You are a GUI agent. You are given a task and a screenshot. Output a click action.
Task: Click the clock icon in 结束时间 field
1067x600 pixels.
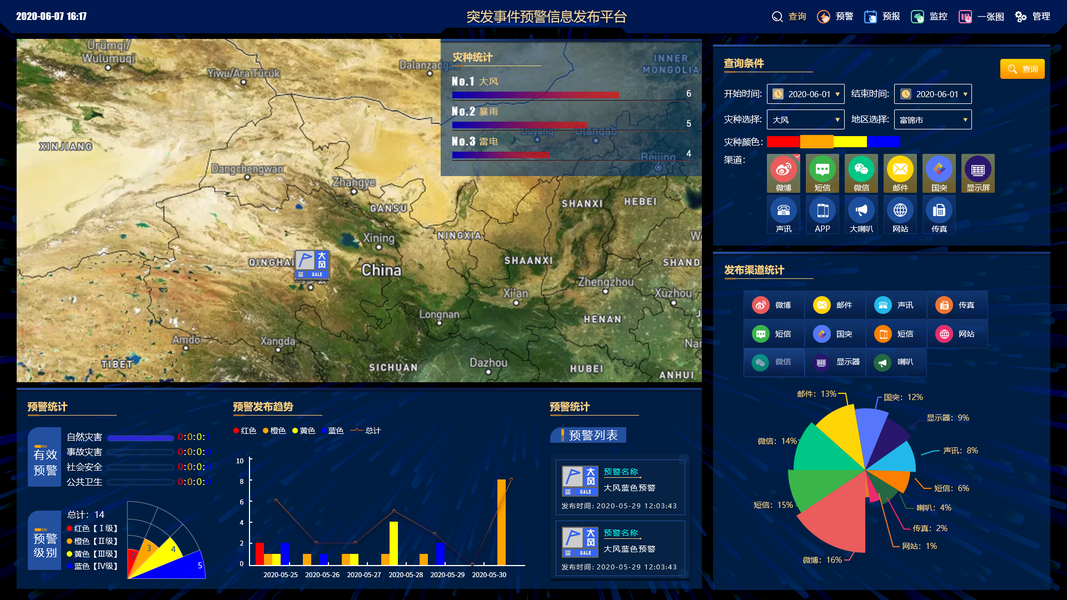(906, 94)
